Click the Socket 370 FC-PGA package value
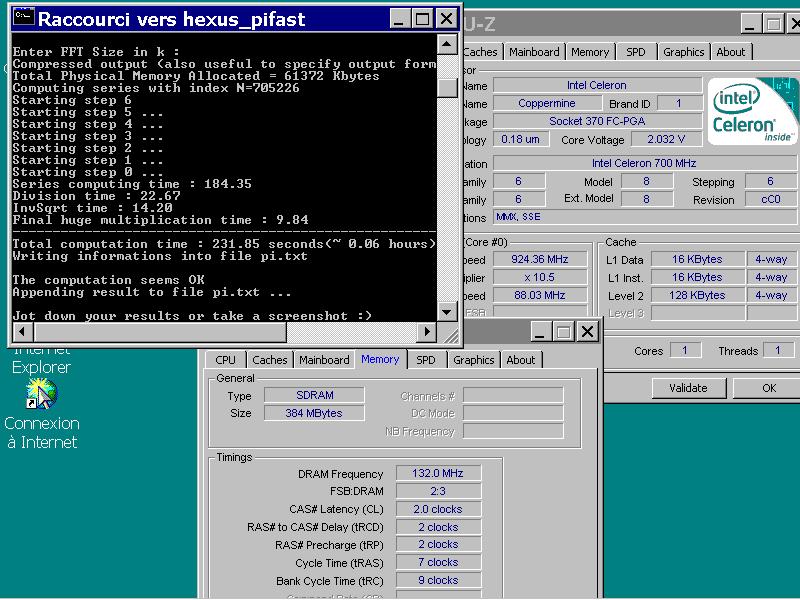This screenshot has width=800, height=600. (596, 121)
